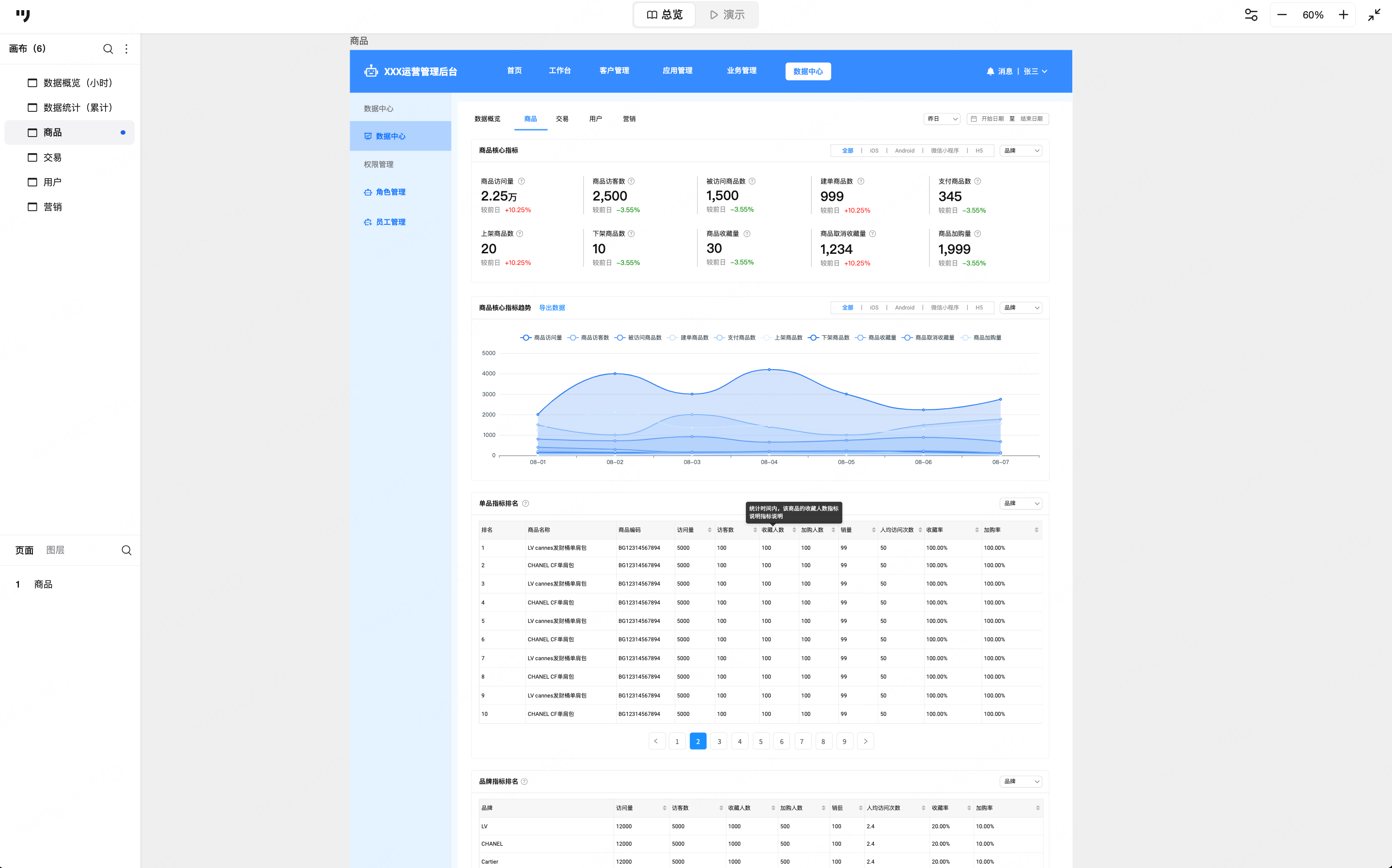Go to page 3 in pagination
Viewport: 1392px width, 868px height.
719,741
